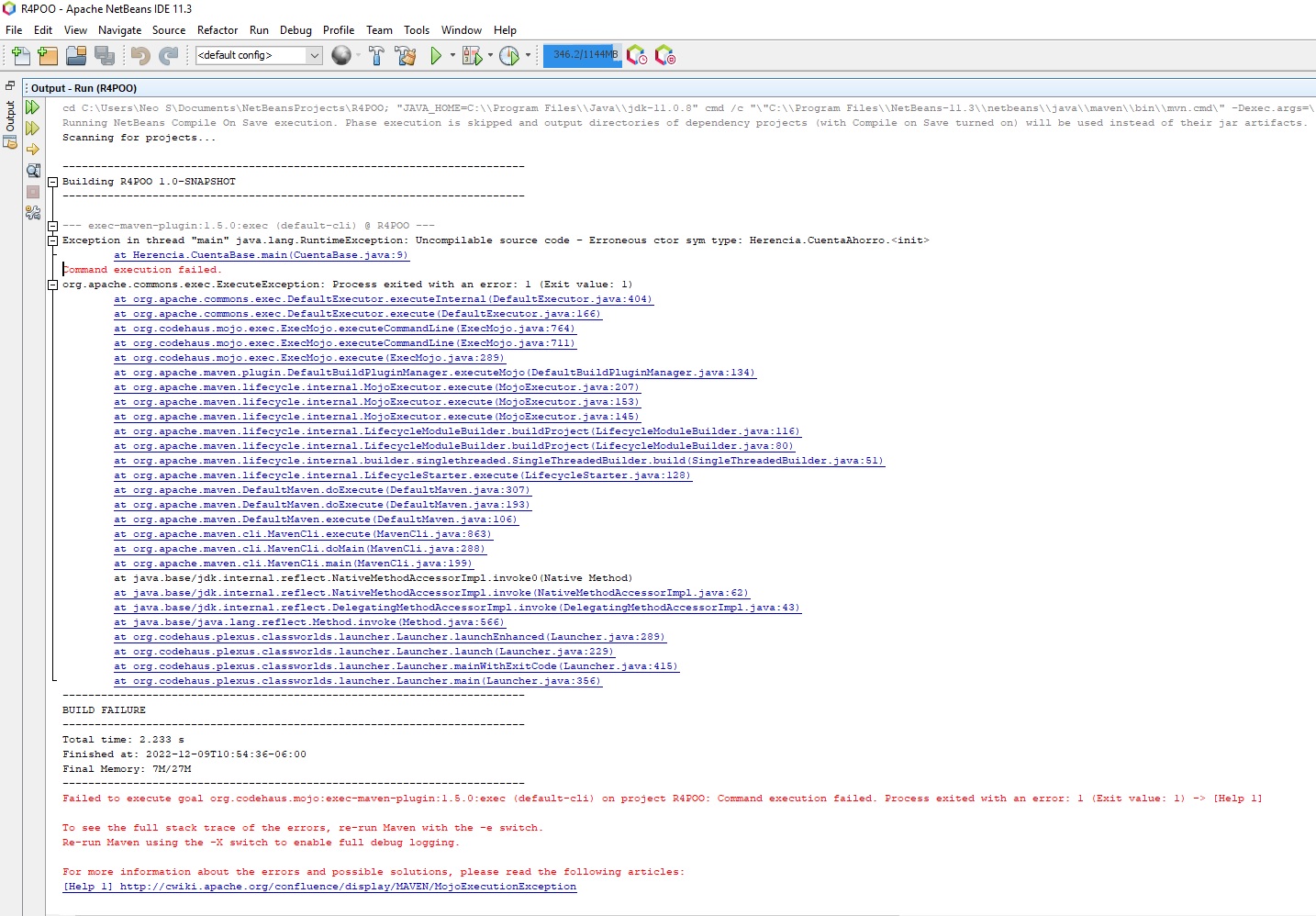Collapse the ExecuteException stack trace fold
The width and height of the screenshot is (1316, 916).
click(x=52, y=285)
